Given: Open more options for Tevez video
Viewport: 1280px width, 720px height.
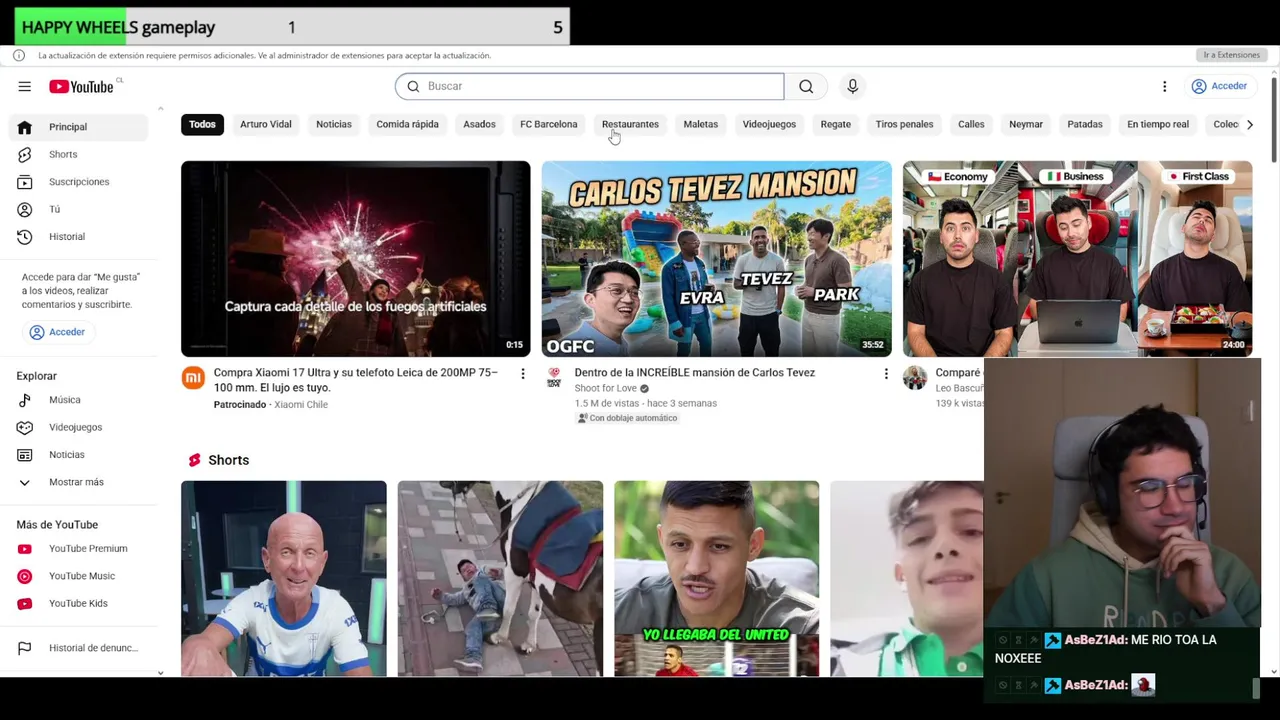Looking at the screenshot, I should click(x=885, y=374).
